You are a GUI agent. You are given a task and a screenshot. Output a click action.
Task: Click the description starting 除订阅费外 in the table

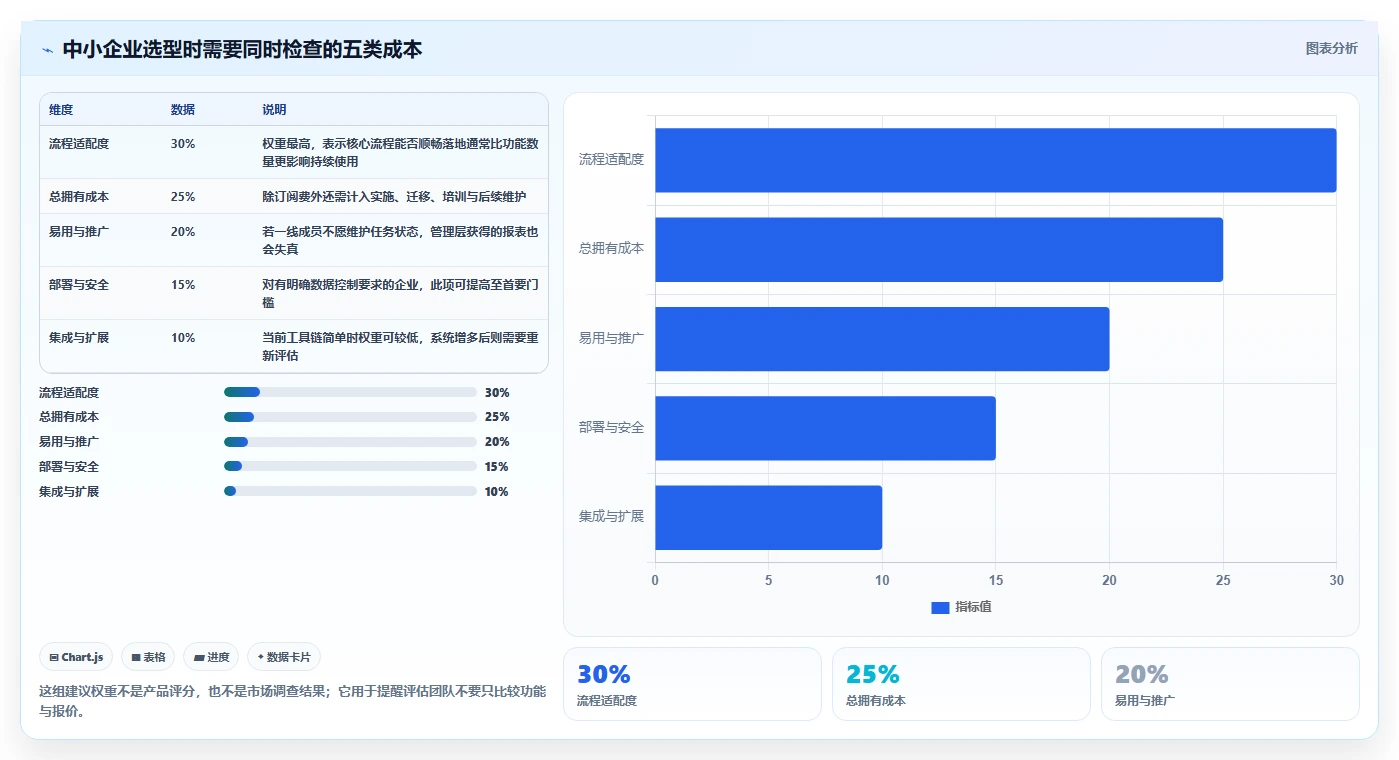394,197
